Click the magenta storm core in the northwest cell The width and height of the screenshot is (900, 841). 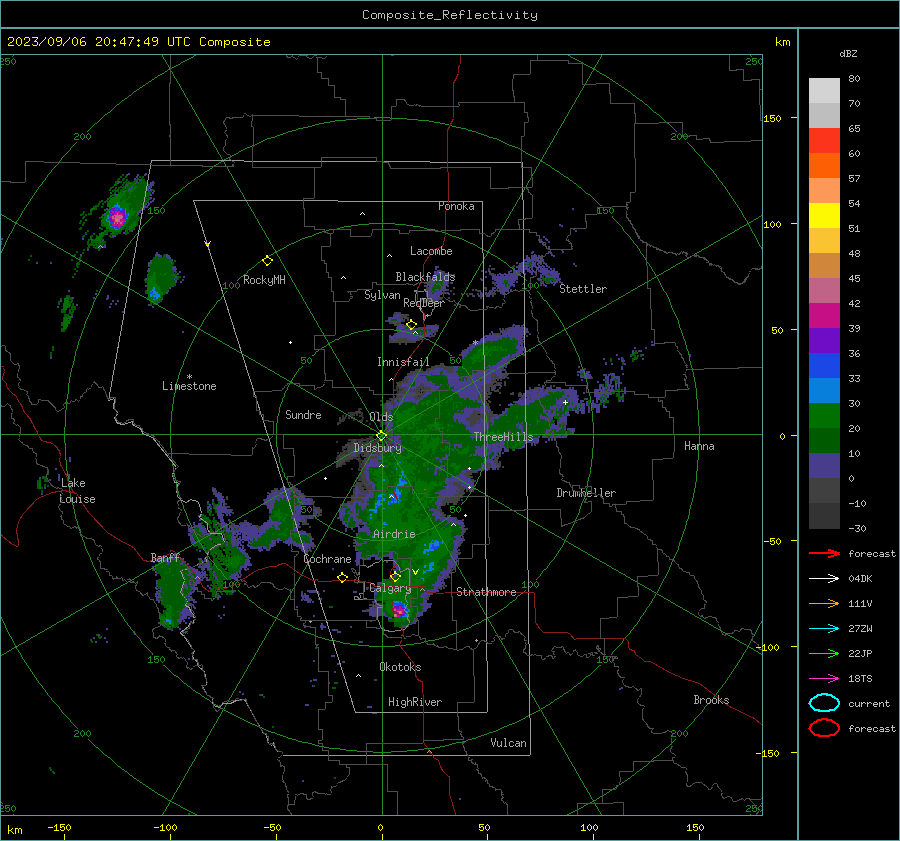(117, 218)
